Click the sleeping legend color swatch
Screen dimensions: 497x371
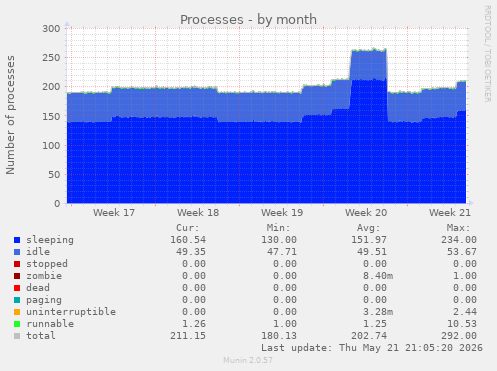click(17, 240)
